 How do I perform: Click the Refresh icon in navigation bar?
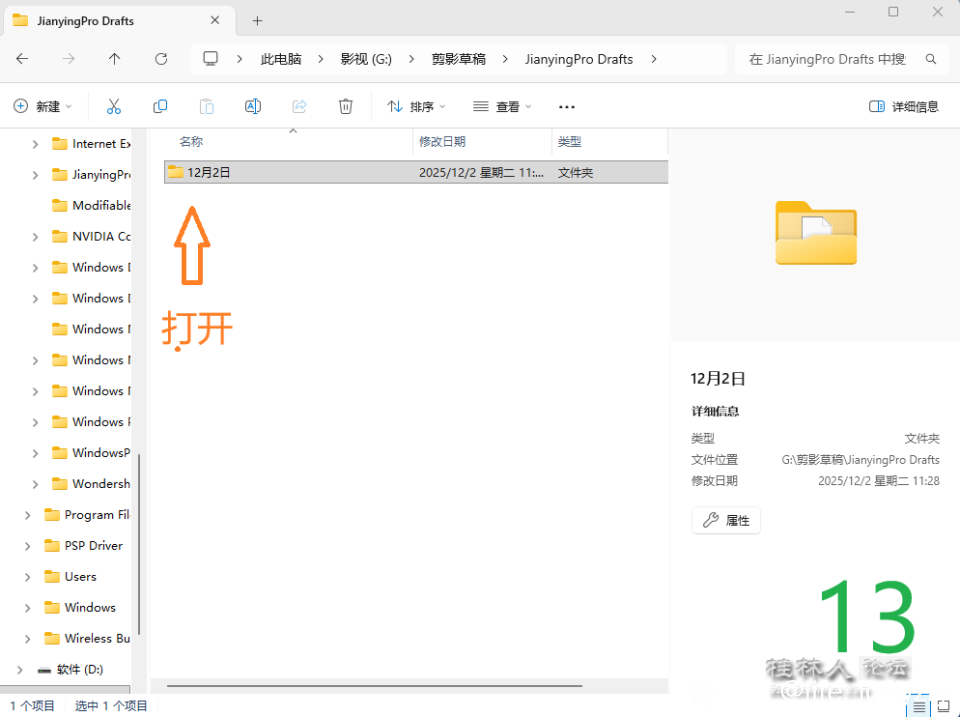pos(161,59)
